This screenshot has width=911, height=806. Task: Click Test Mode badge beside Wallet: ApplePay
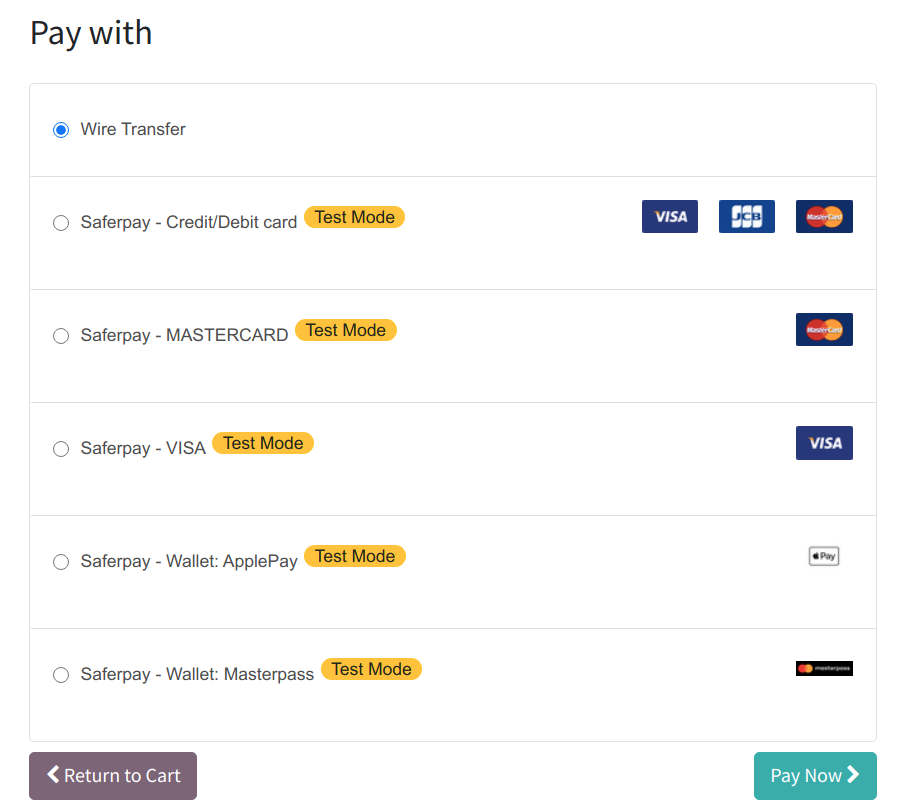click(x=354, y=556)
